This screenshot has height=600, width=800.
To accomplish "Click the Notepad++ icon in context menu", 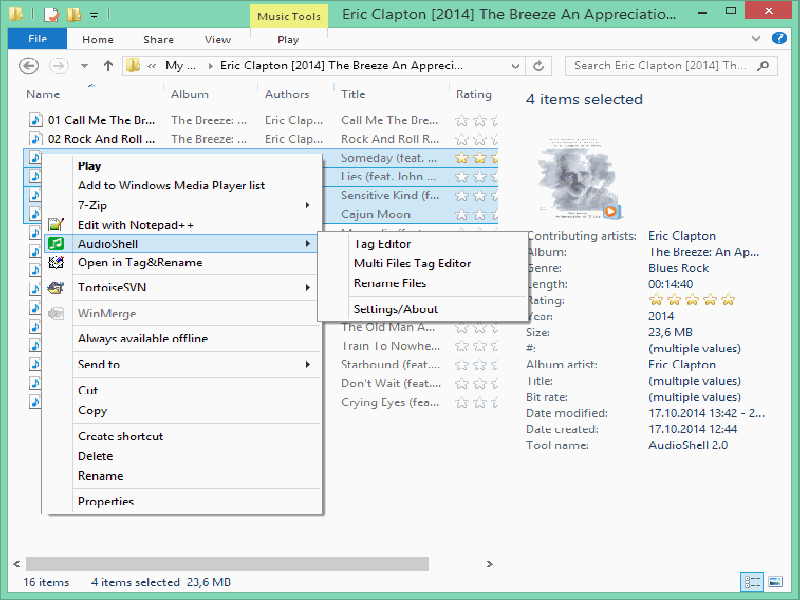I will [x=56, y=224].
